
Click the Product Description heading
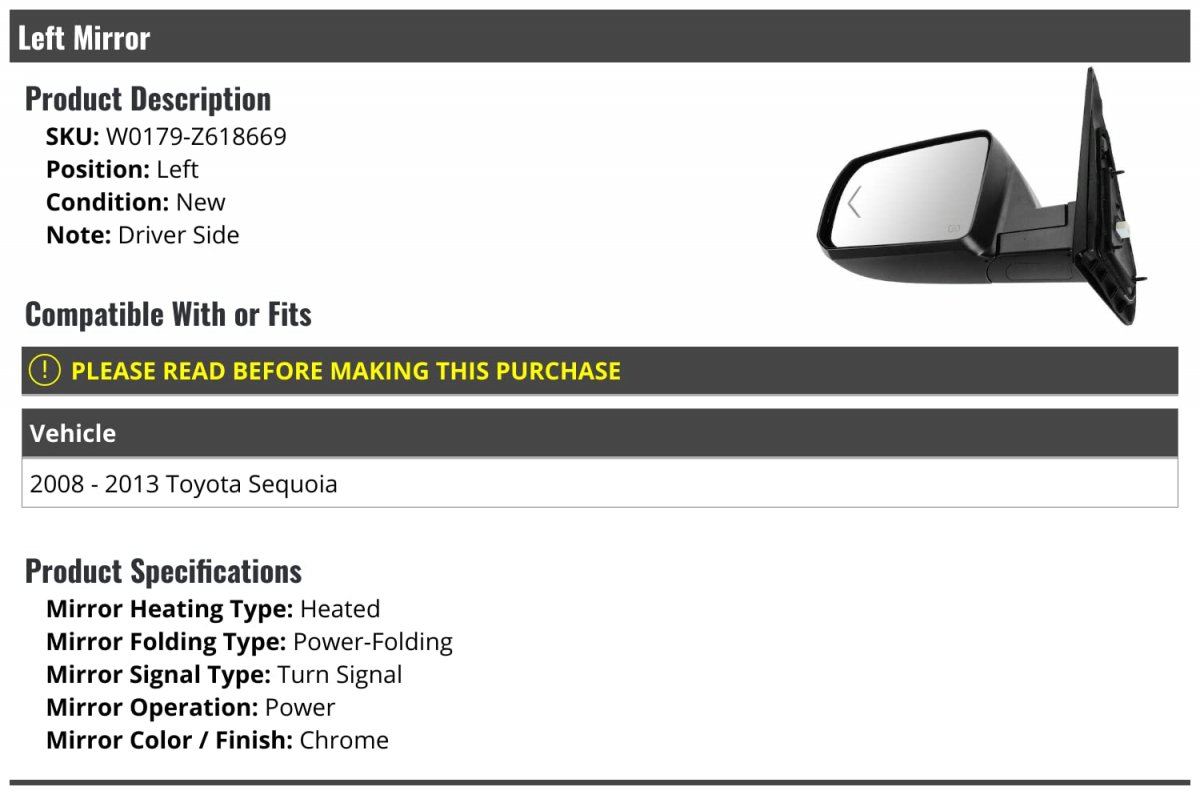pyautogui.click(x=148, y=99)
